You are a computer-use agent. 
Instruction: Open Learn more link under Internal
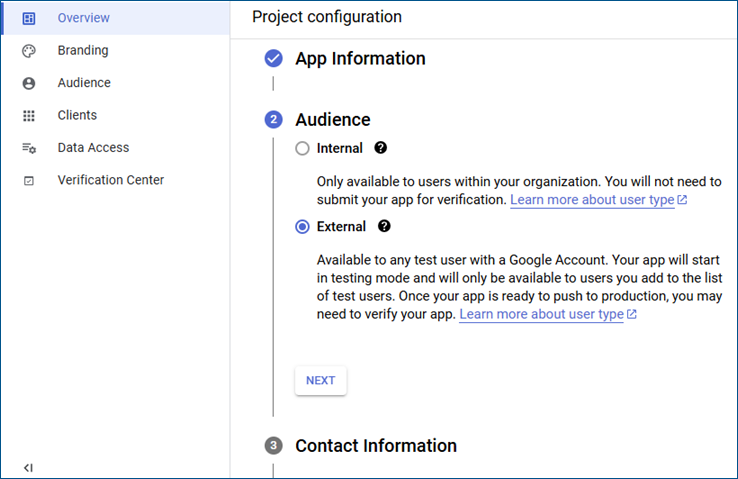click(592, 200)
